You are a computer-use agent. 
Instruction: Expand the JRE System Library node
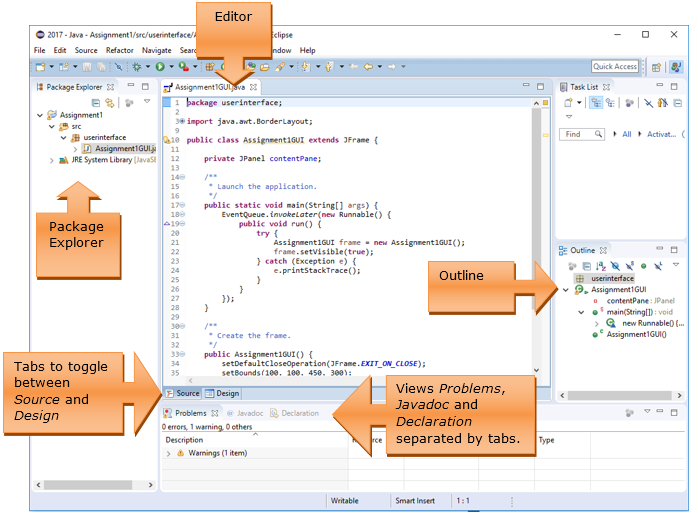point(52,160)
